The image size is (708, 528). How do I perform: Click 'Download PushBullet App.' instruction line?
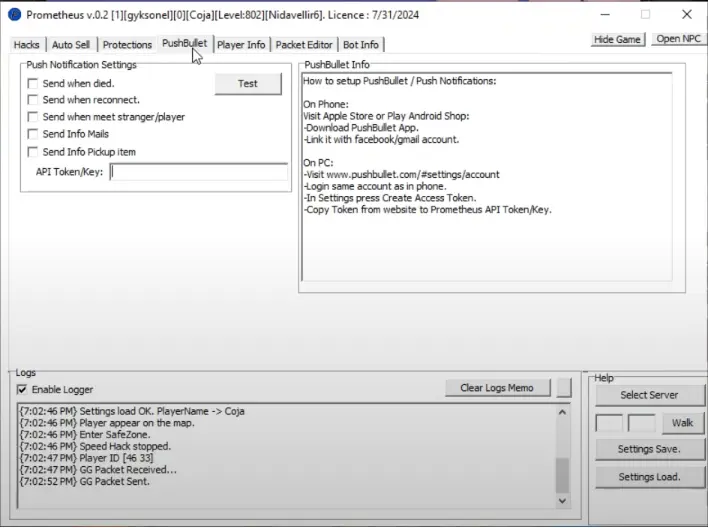pos(361,128)
